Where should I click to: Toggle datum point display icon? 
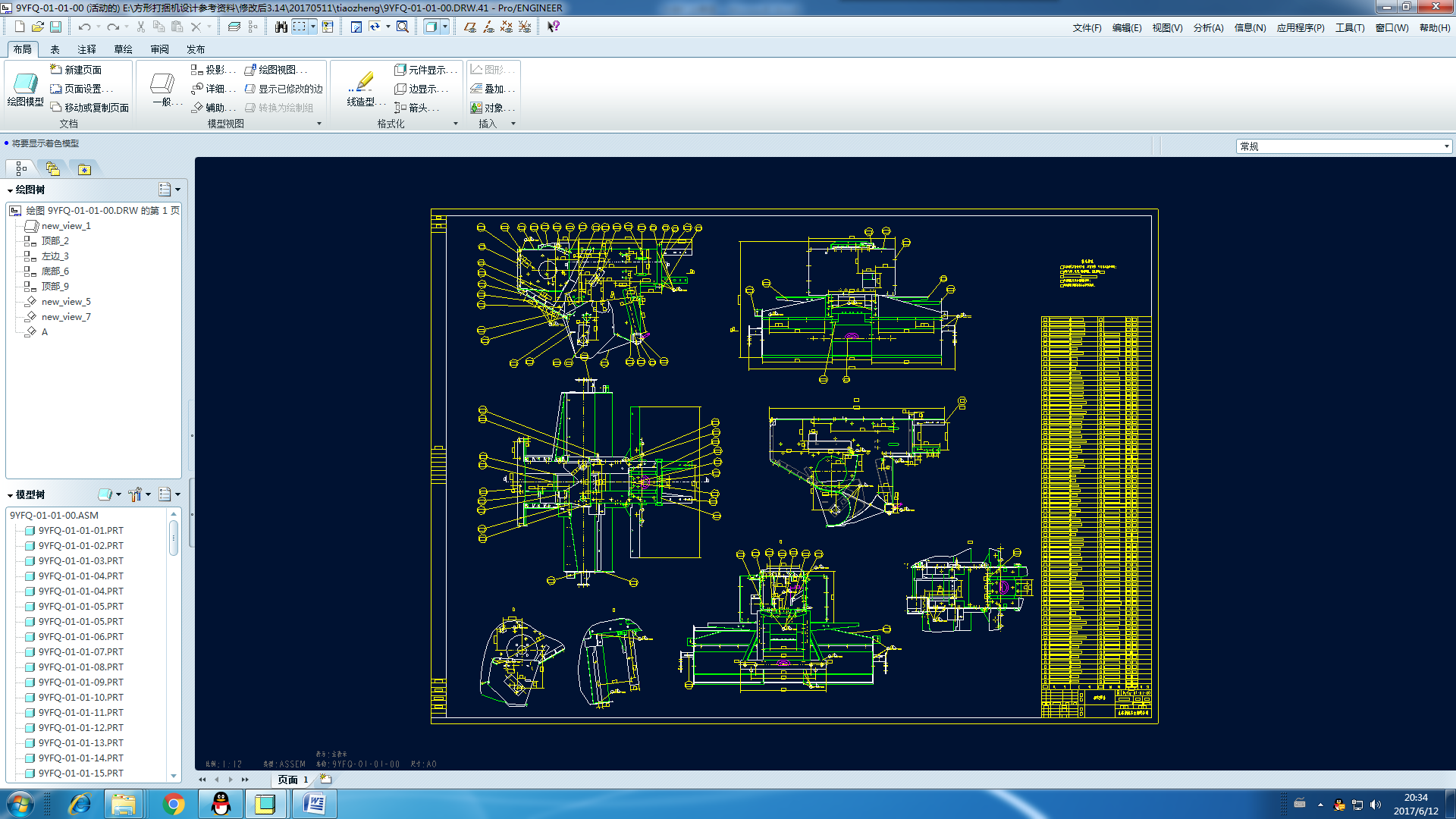click(x=507, y=27)
